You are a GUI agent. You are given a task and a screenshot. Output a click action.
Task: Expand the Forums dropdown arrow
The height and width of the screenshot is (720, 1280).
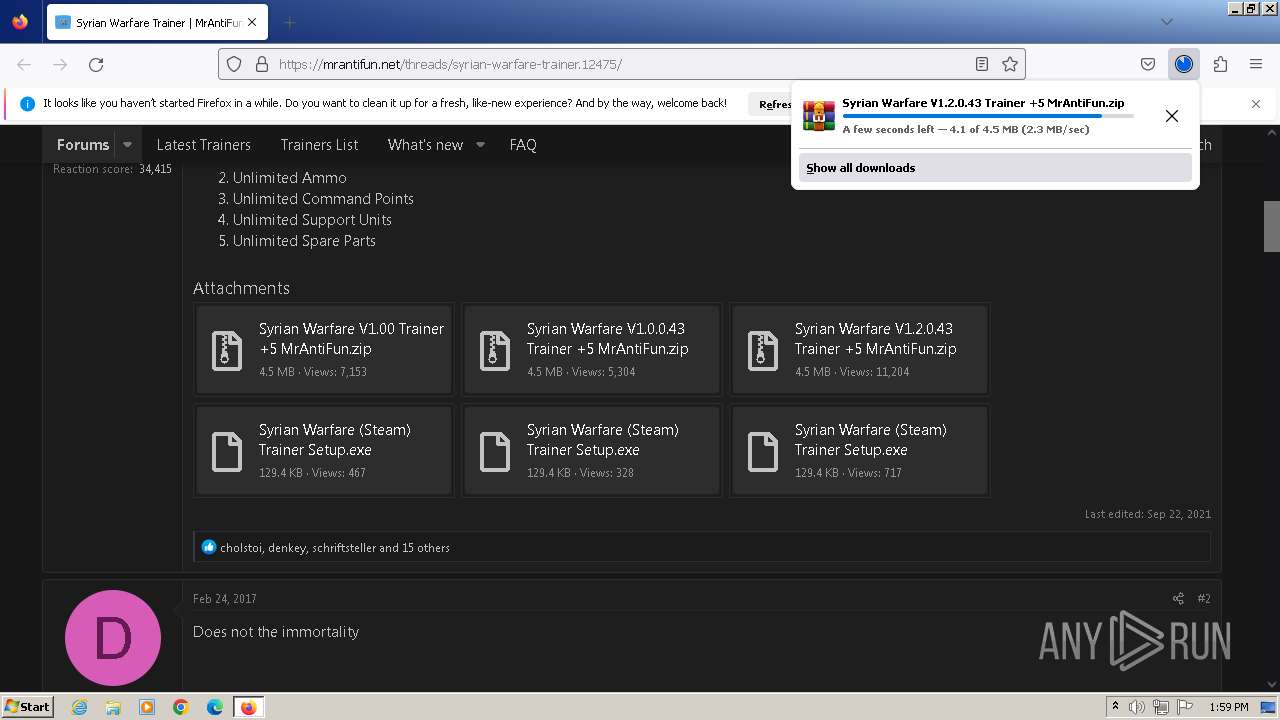point(127,144)
